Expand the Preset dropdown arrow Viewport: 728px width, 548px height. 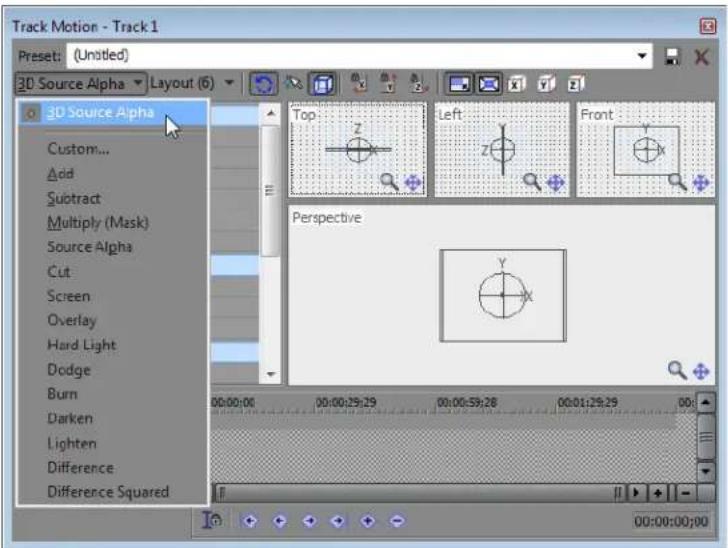click(642, 56)
